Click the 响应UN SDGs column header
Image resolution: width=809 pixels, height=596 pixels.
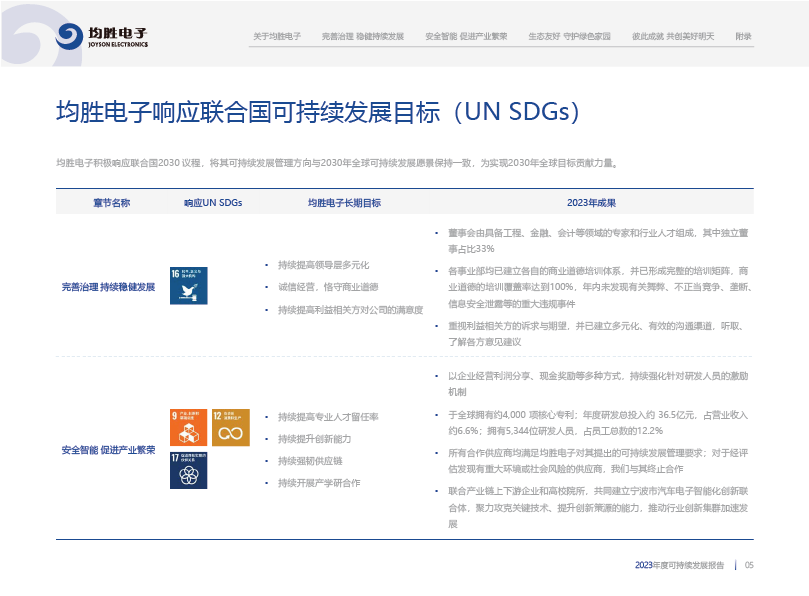[213, 202]
